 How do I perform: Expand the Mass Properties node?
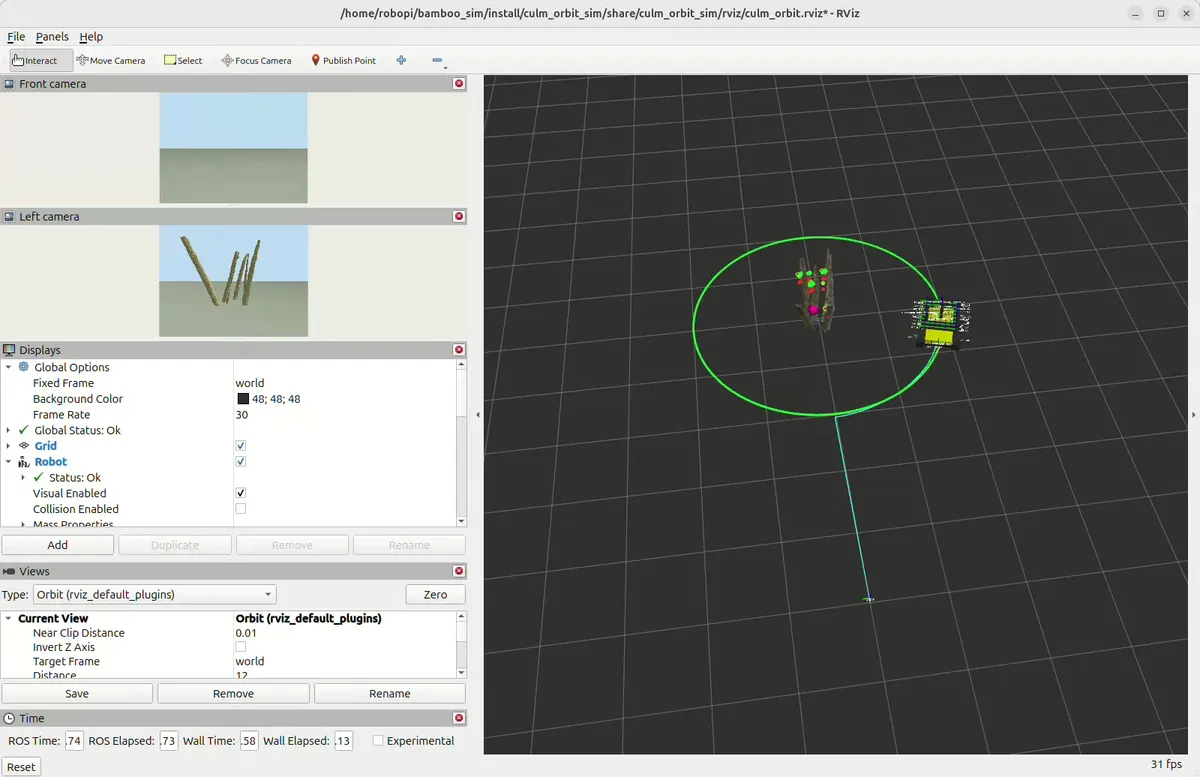tap(23, 524)
